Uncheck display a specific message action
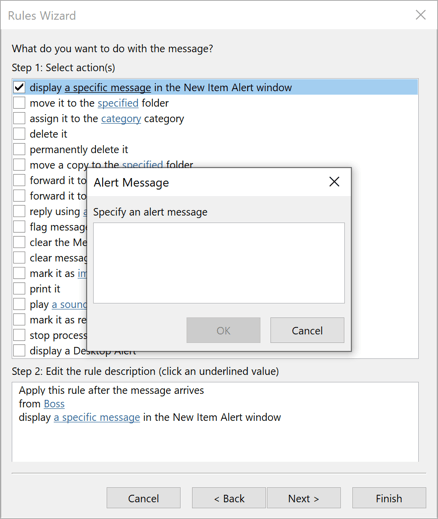 pos(19,87)
